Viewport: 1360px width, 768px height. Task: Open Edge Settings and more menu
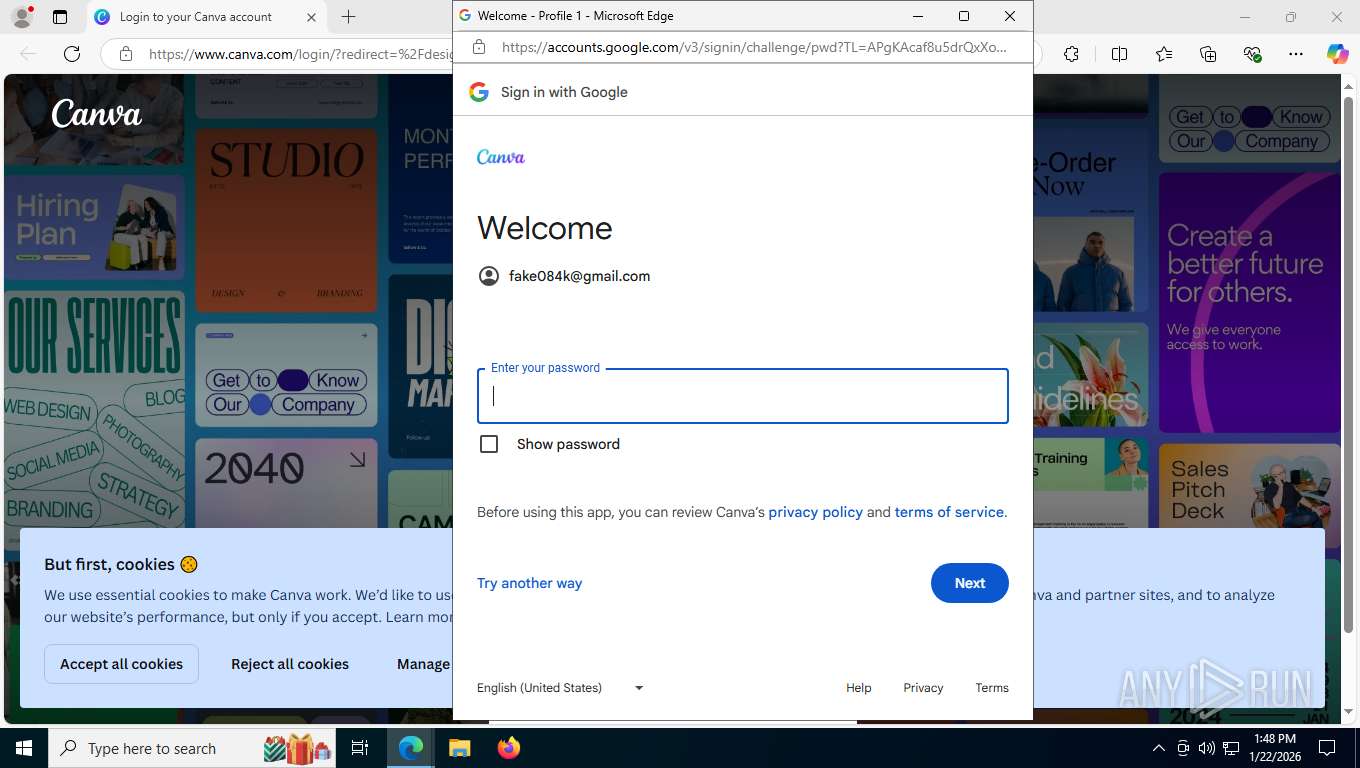pyautogui.click(x=1296, y=54)
